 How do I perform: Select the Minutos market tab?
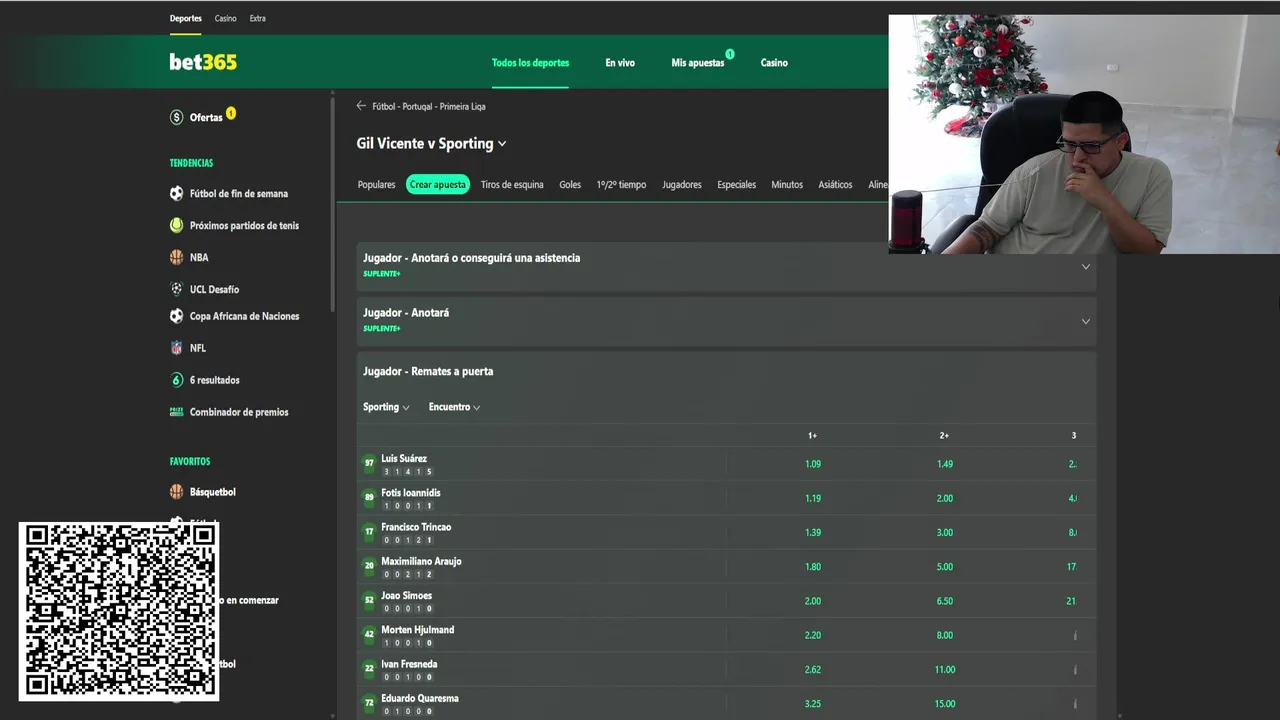[x=787, y=185]
